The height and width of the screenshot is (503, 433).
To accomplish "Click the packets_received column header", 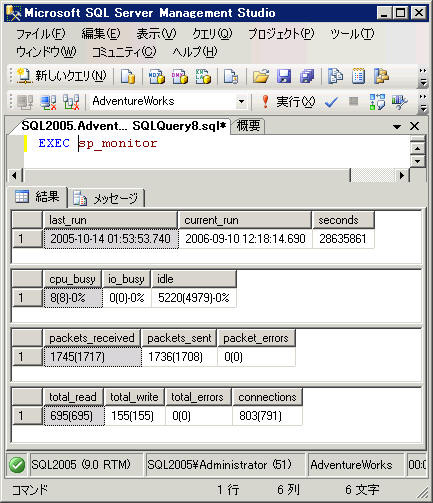I will 92,338.
